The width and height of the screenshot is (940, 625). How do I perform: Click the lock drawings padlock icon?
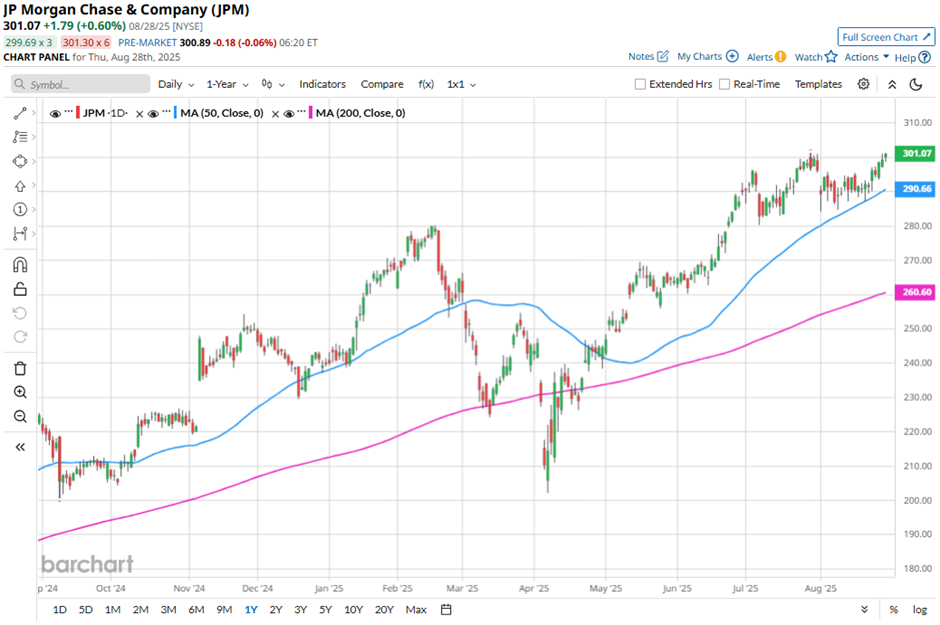20,289
